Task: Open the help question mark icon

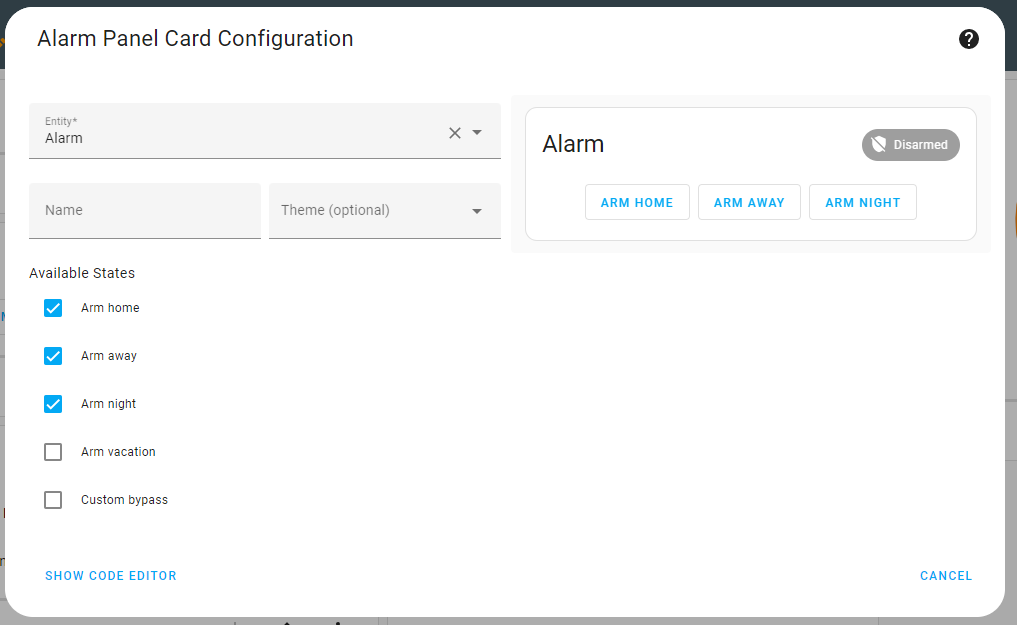Action: point(969,38)
